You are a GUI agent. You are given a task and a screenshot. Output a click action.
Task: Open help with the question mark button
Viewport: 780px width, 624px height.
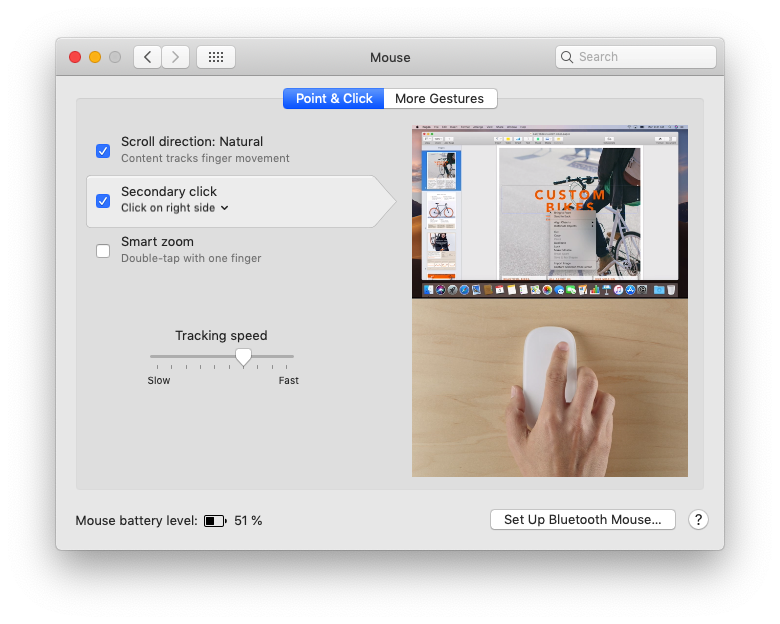[698, 520]
